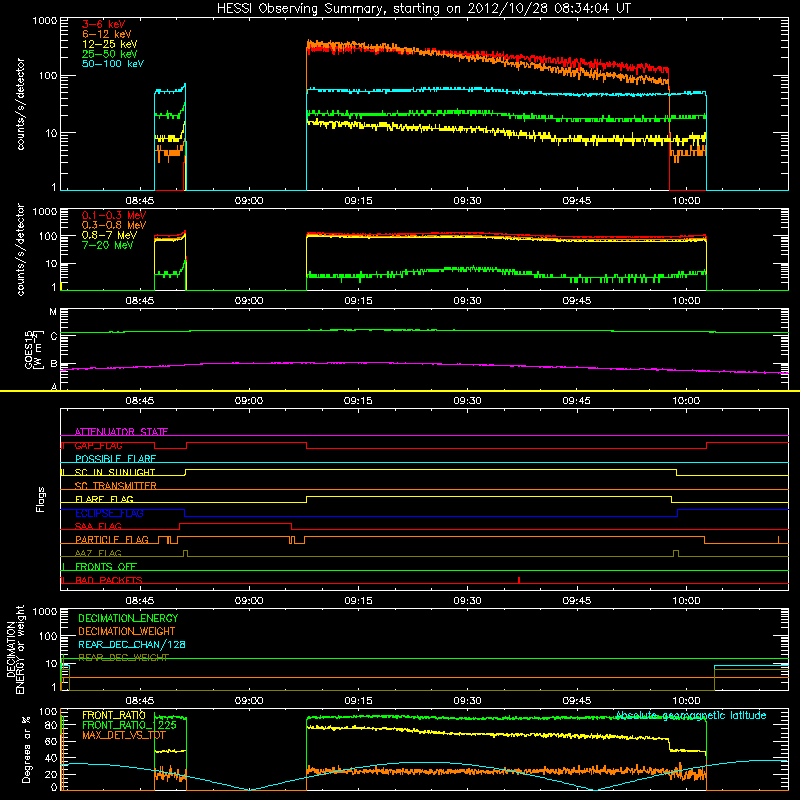Screen dimensions: 800x800
Task: Click the REAR_DEC_WEIGHT legend label
Action: [x=123, y=658]
